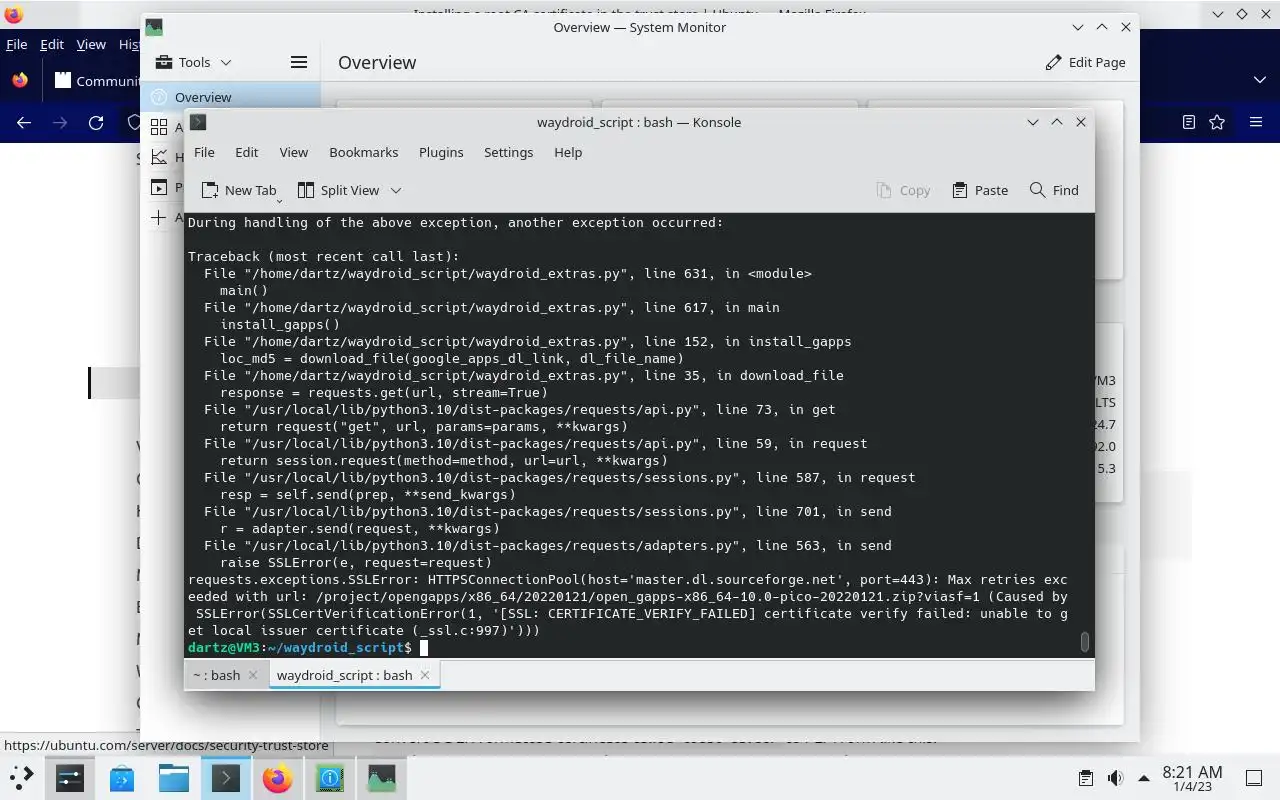Screen dimensions: 1280x800
Task: Click the New Tab toolbar button in Konsole
Action: click(x=239, y=190)
